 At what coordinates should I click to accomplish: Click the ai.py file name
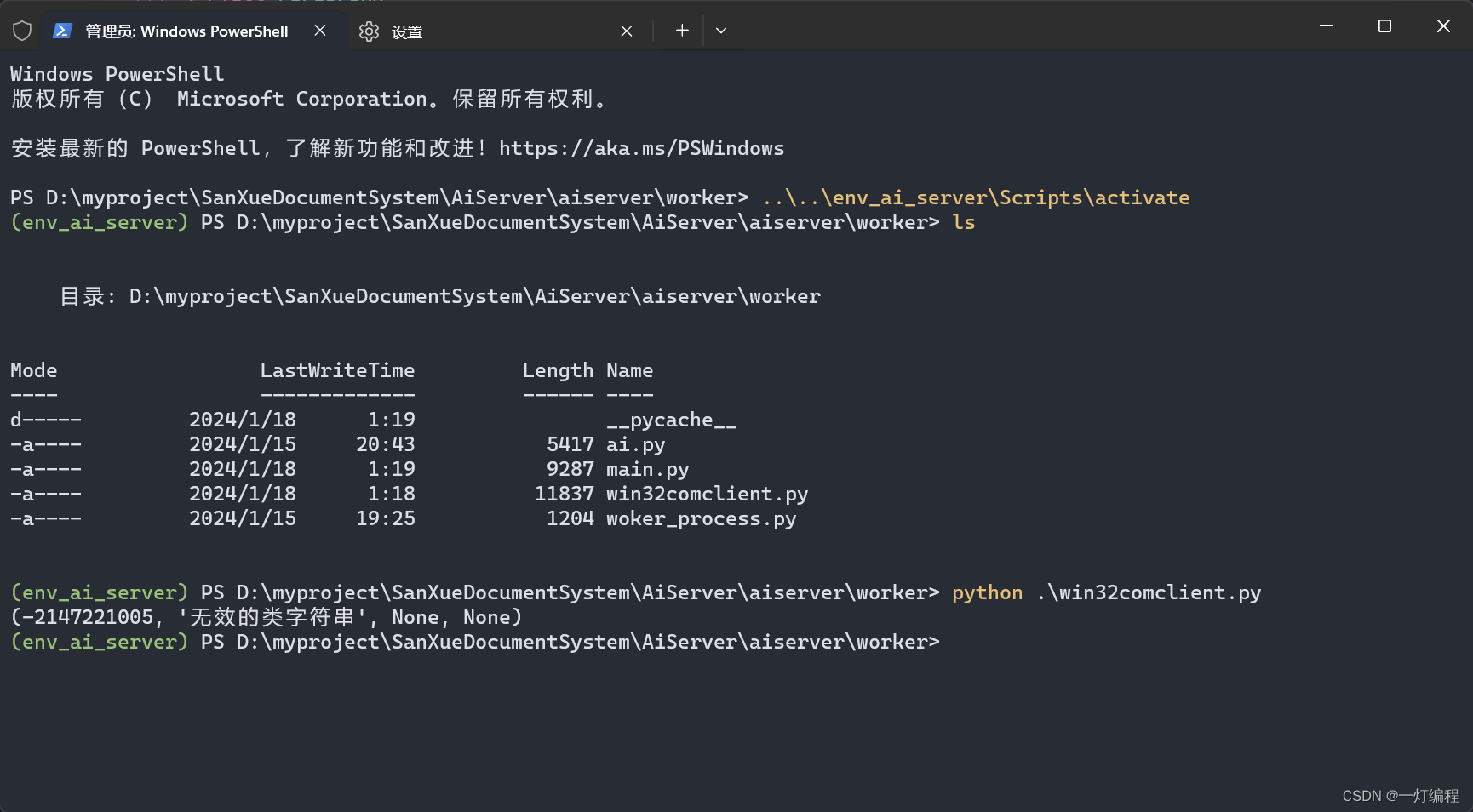[636, 444]
